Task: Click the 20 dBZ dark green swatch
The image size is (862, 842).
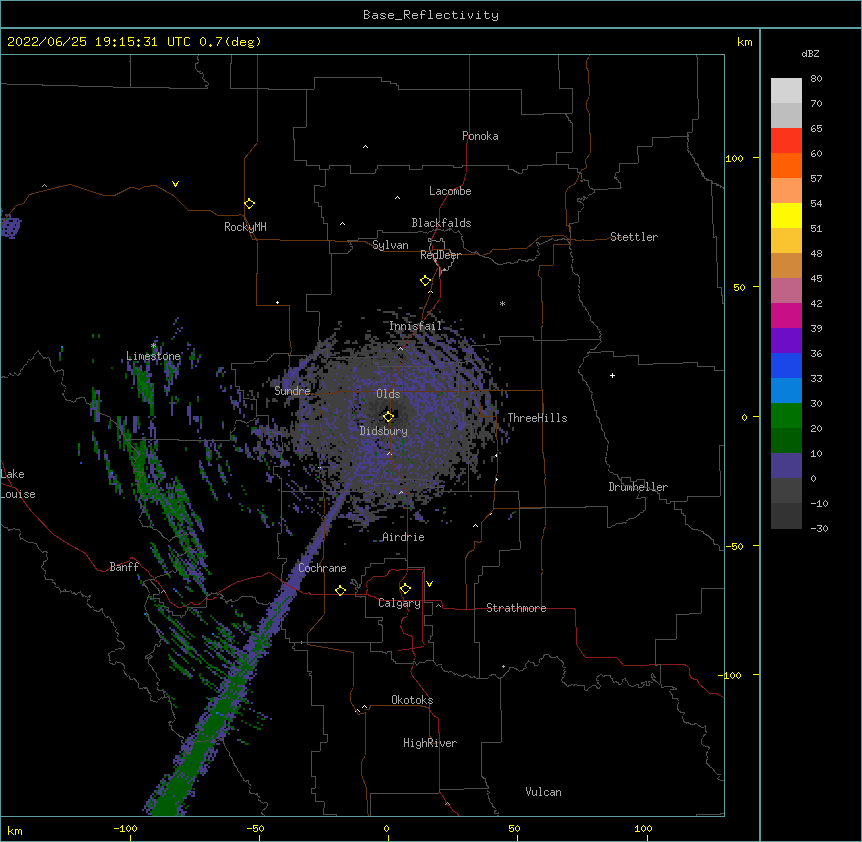Action: coord(786,440)
